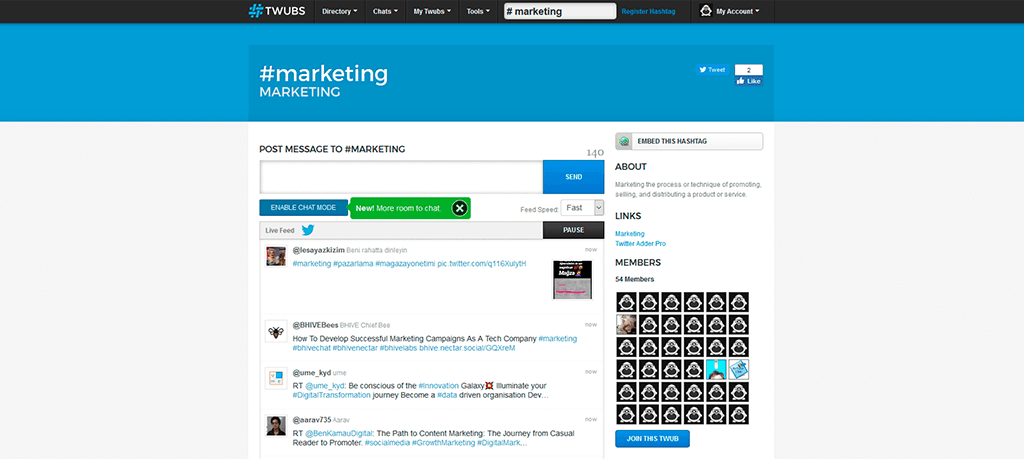Click the #pazarlama hashtag link
Viewport: 1024px width, 459px height.
click(x=353, y=264)
